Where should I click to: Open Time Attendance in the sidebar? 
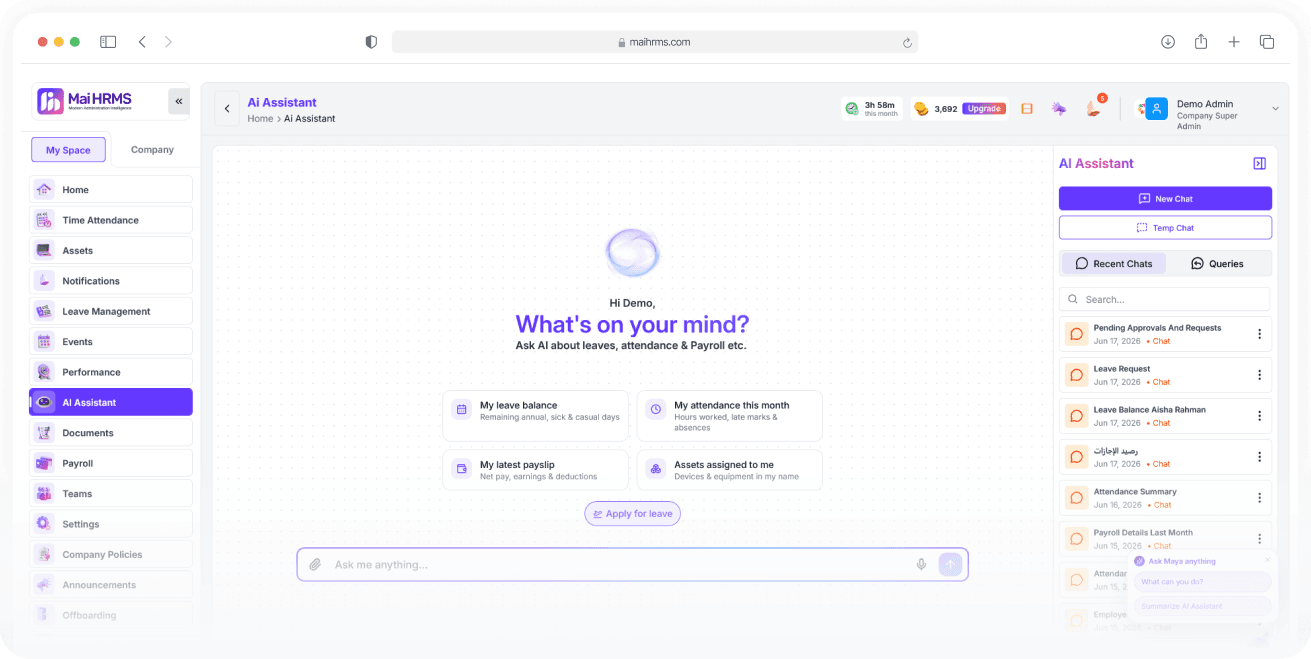pyautogui.click(x=111, y=220)
